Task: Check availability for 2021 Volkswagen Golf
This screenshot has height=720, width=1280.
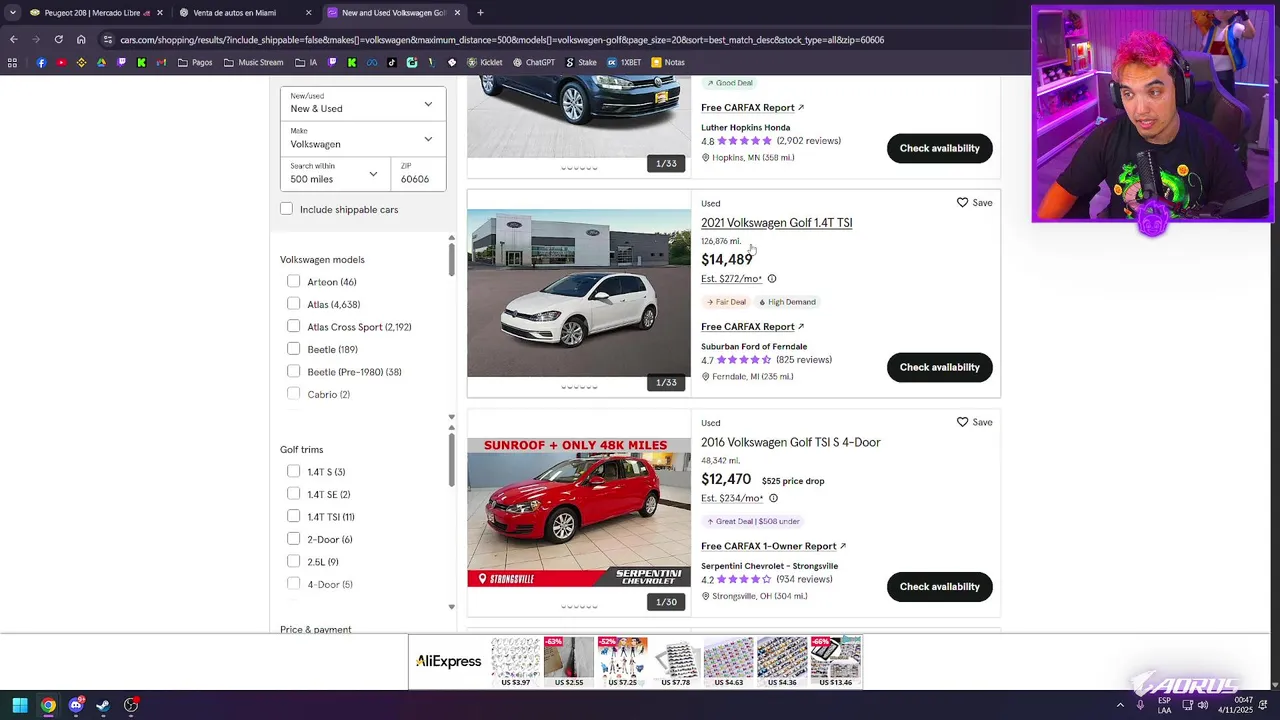Action: 939,367
